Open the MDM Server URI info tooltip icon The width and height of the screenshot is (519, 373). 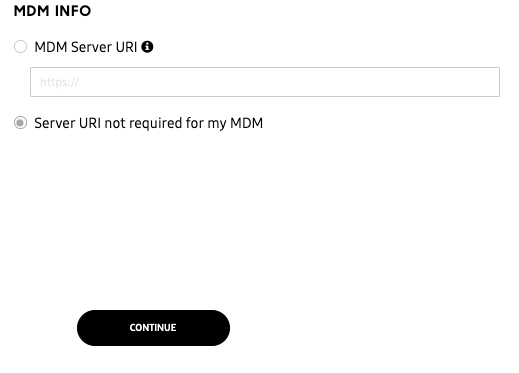[147, 47]
